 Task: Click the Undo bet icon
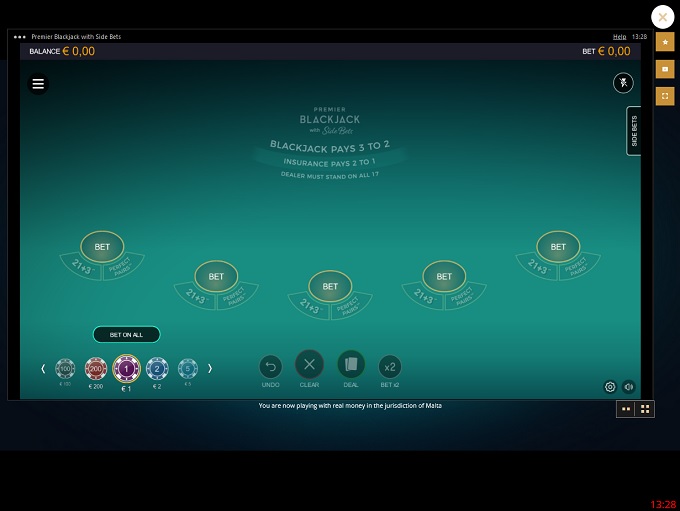coord(270,366)
